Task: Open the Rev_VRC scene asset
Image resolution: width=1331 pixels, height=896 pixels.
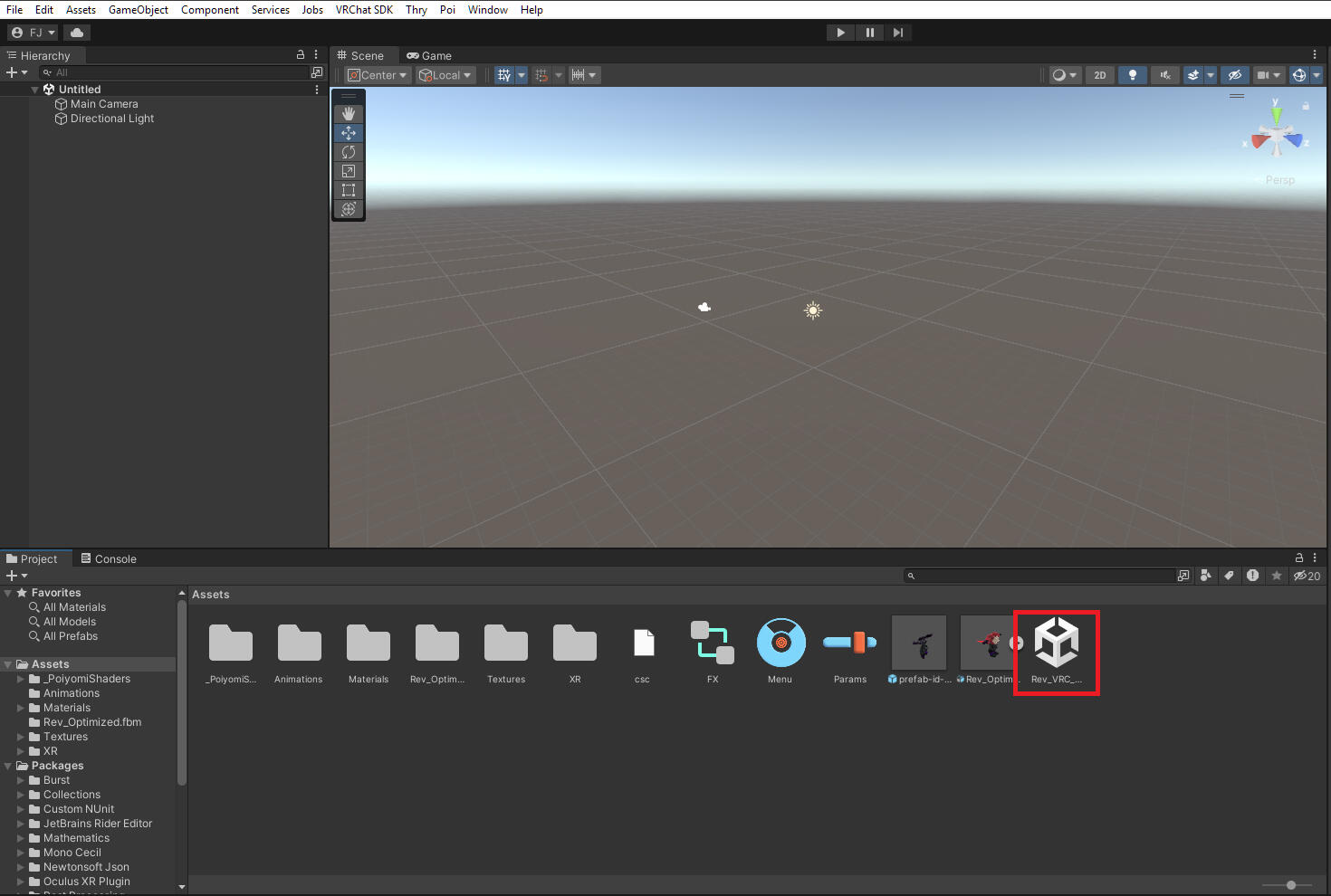Action: click(1056, 643)
